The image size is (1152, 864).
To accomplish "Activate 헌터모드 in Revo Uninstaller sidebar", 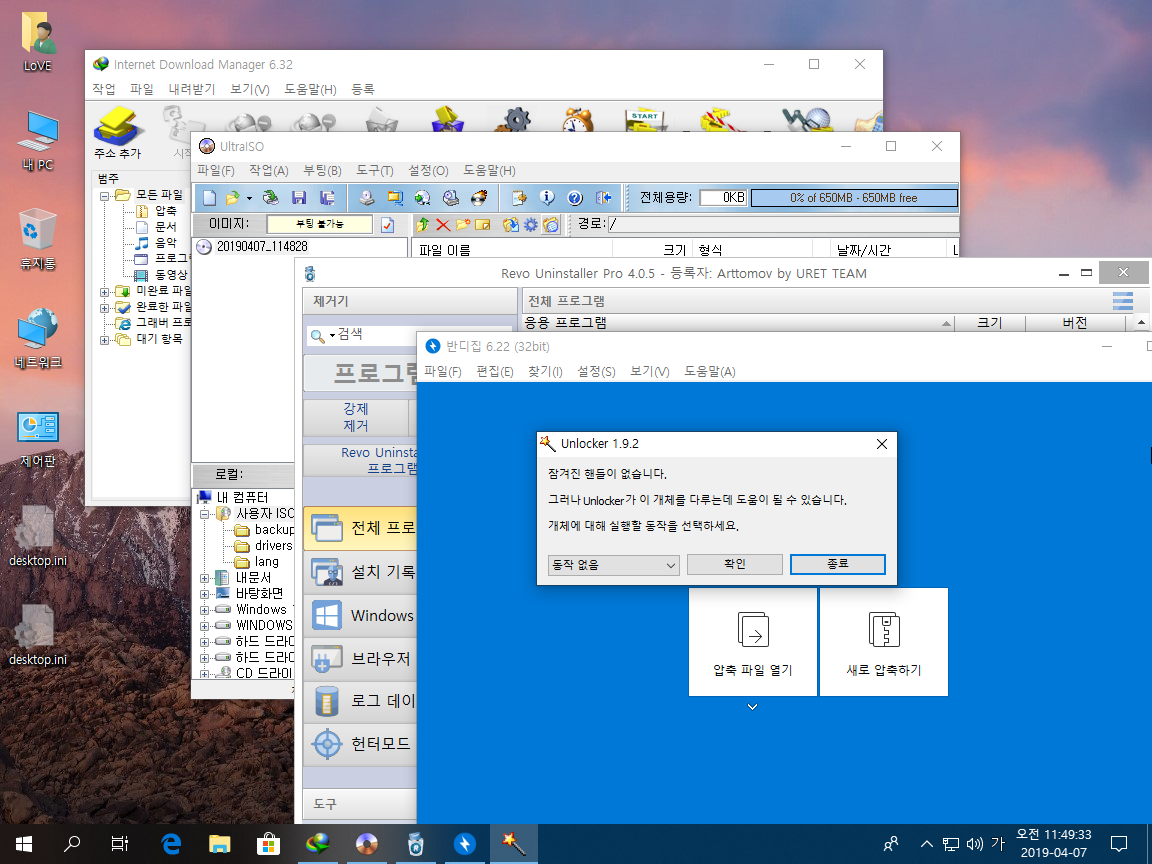I will point(360,744).
